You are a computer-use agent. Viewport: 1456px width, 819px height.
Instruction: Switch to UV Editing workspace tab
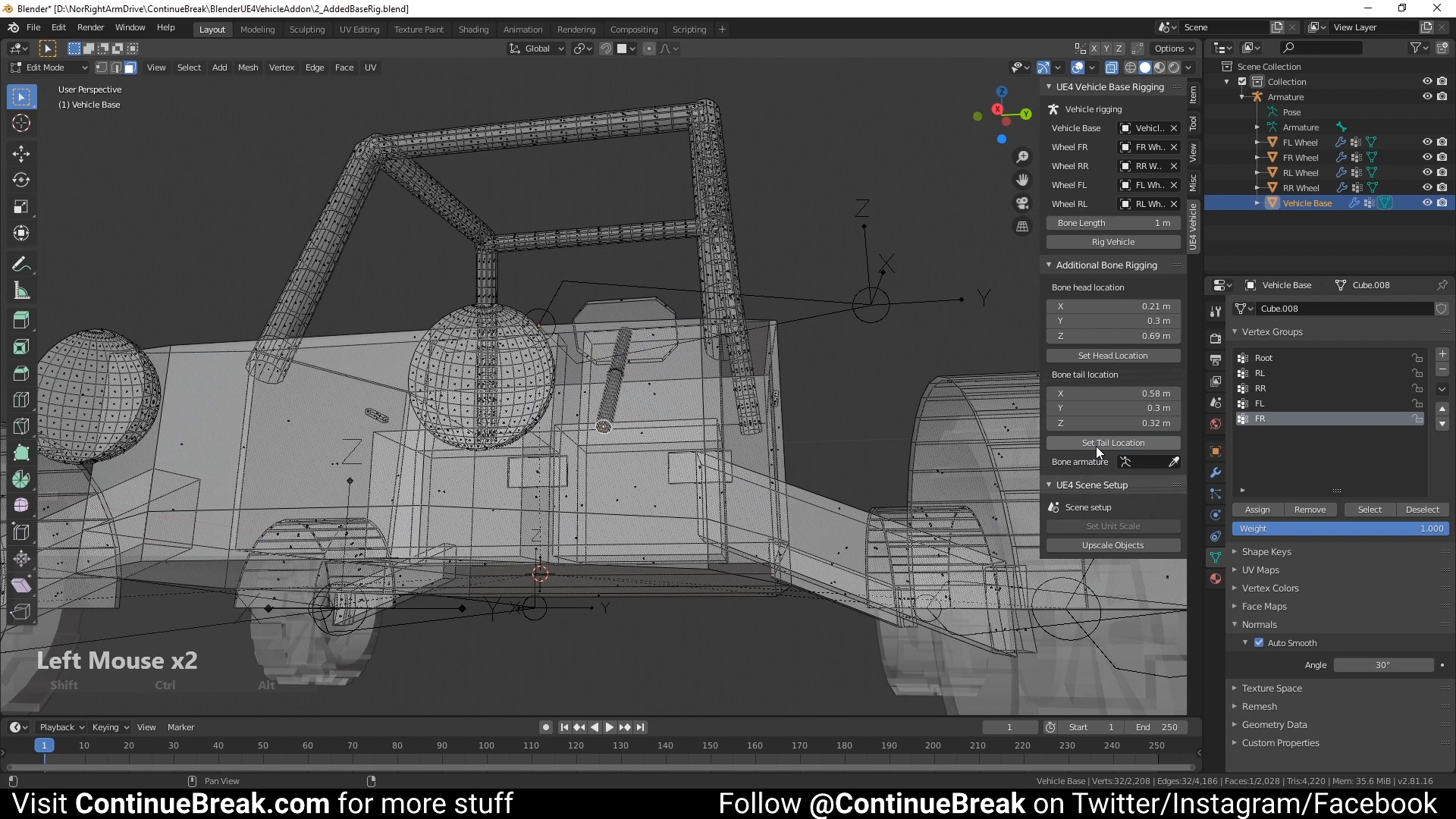(359, 30)
